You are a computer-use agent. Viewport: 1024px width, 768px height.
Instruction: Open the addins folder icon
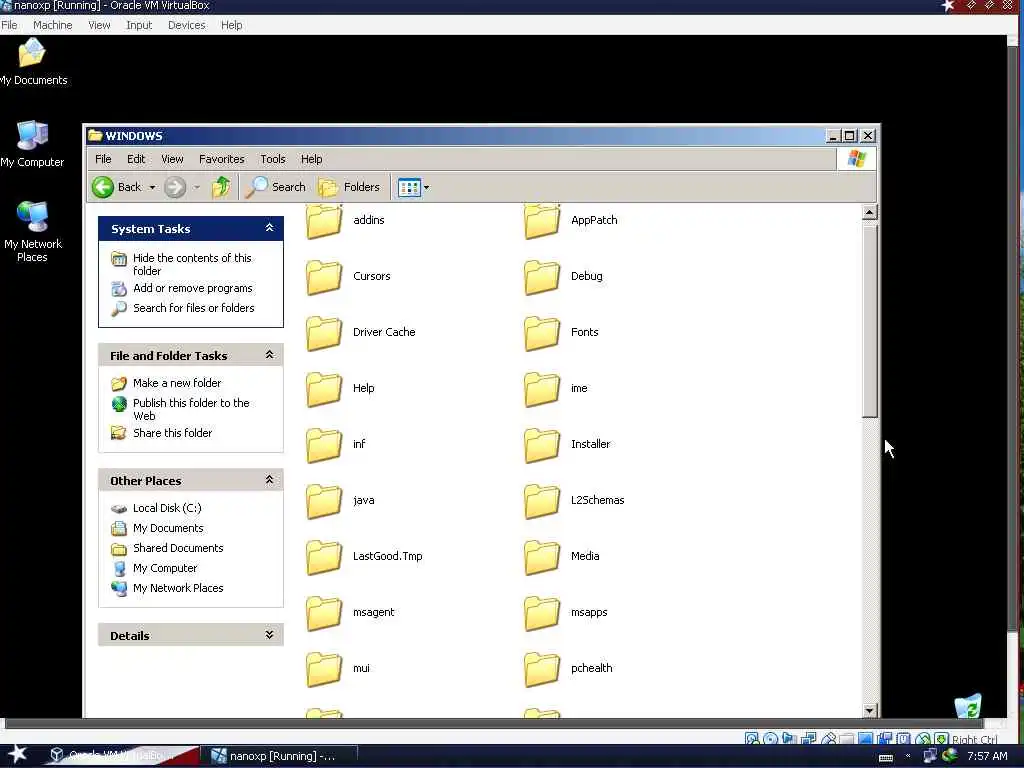[324, 221]
